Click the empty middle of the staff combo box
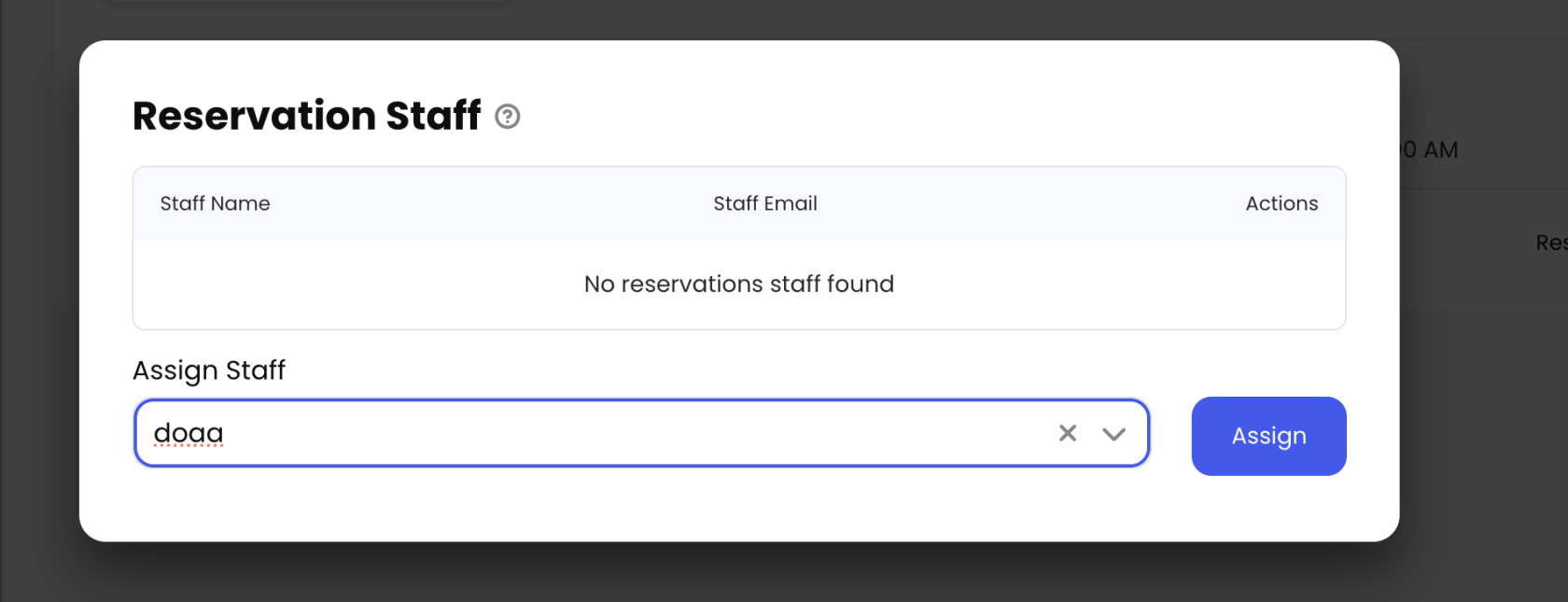 (635, 433)
